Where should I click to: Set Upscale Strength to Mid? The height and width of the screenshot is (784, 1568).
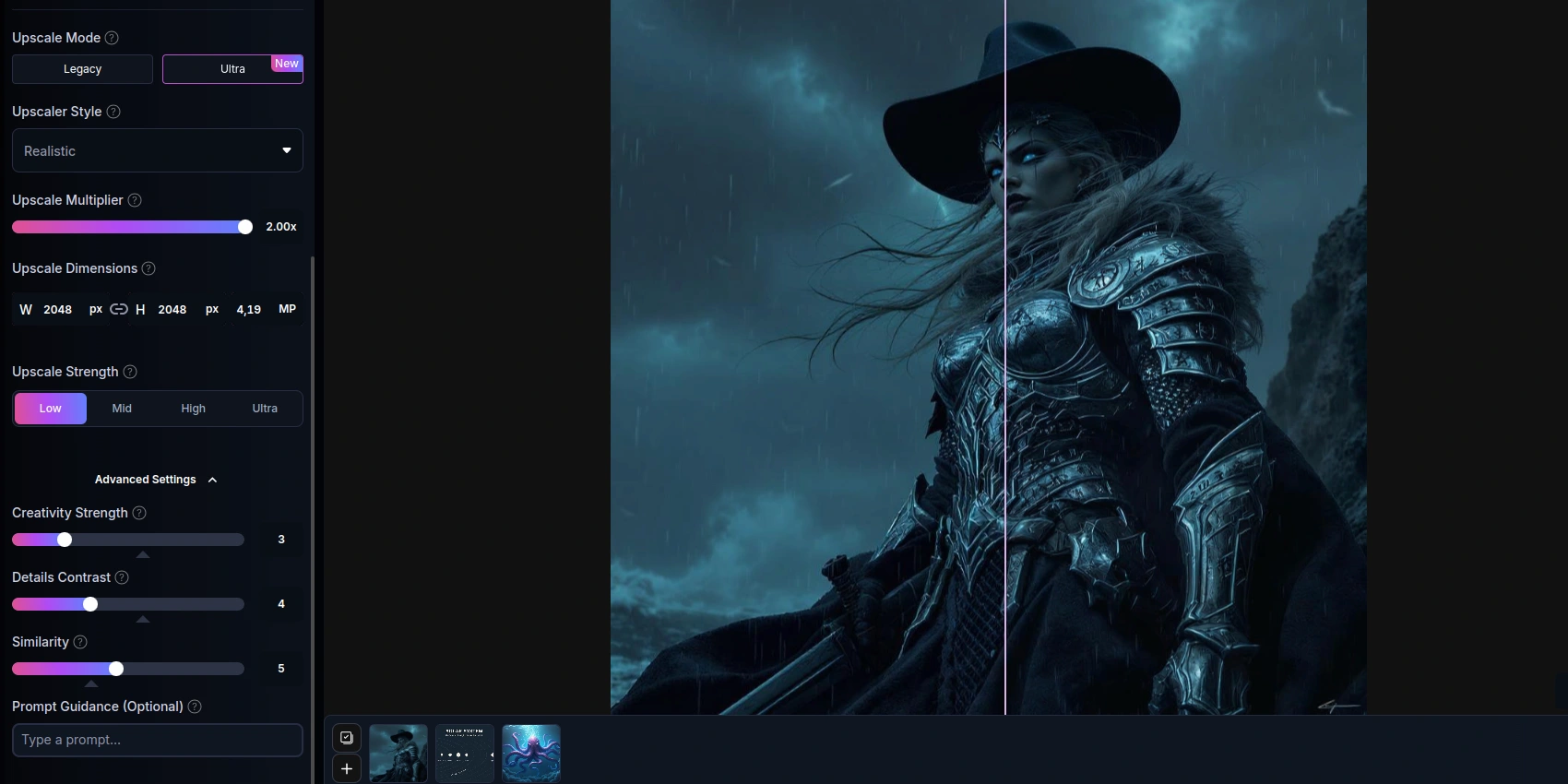coord(122,409)
